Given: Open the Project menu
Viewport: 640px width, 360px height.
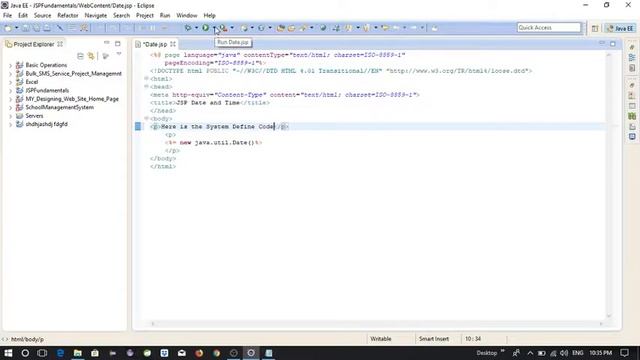Looking at the screenshot, I should click(x=144, y=16).
